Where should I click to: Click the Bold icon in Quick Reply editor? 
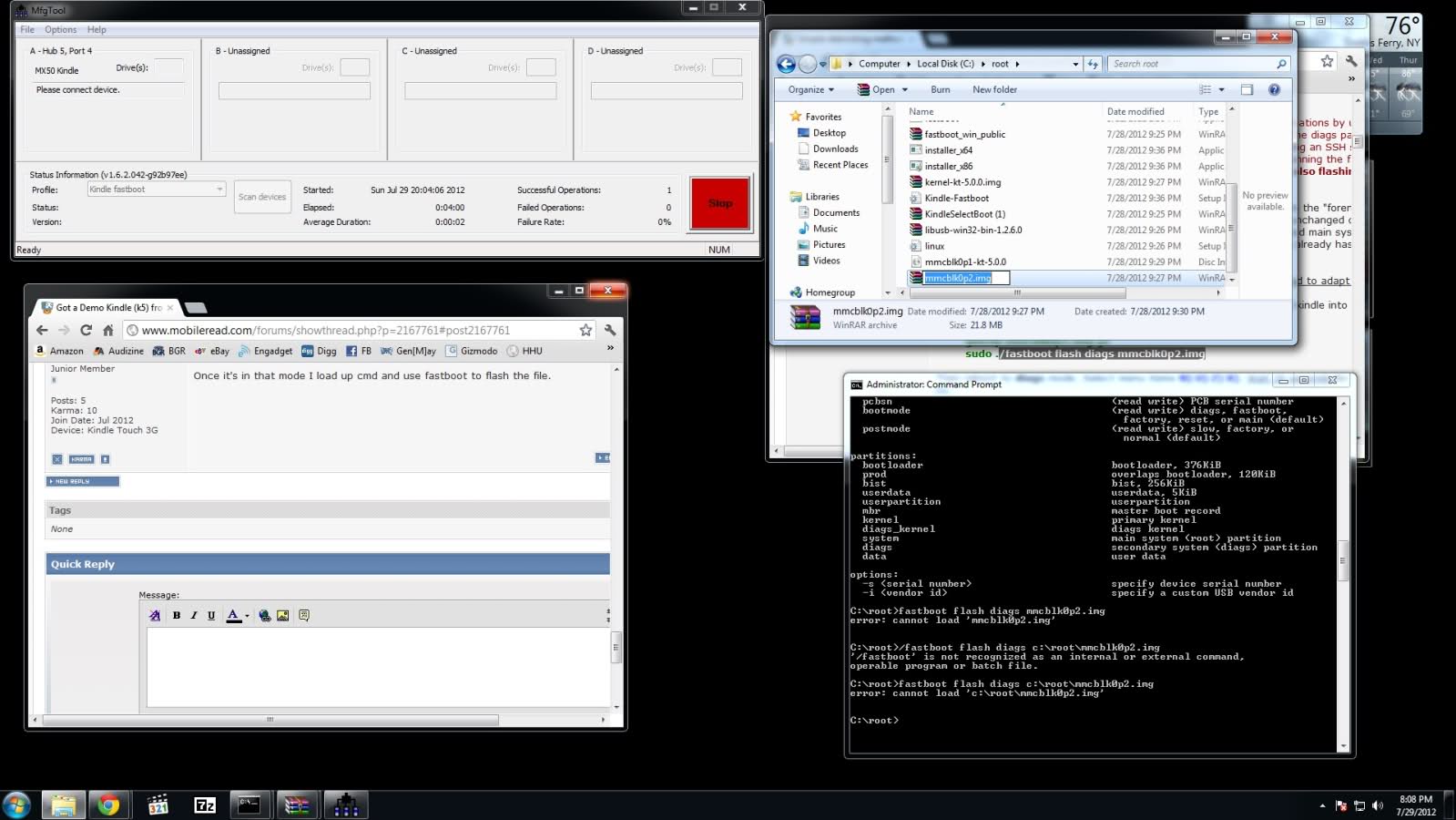tap(177, 615)
